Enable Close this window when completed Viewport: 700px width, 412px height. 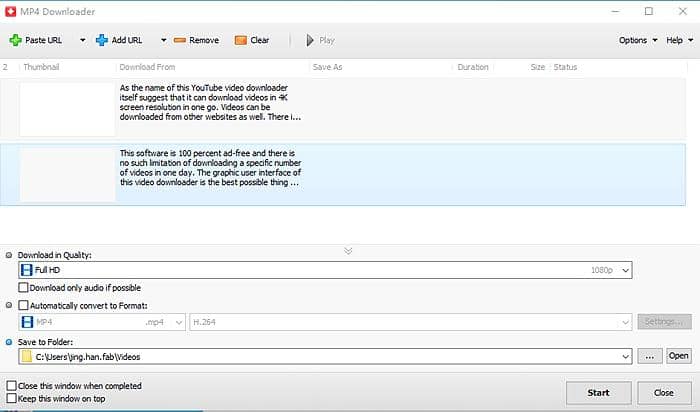tap(12, 385)
